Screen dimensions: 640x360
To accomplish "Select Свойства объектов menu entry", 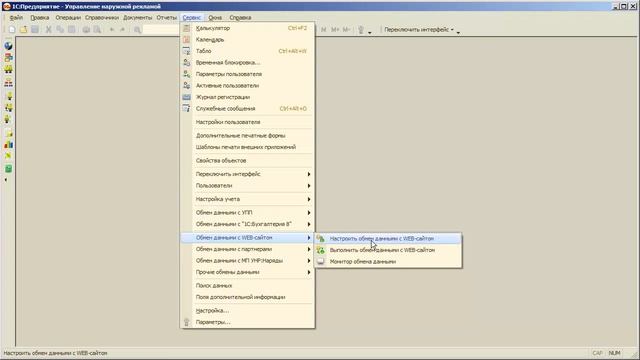I will pyautogui.click(x=247, y=160).
